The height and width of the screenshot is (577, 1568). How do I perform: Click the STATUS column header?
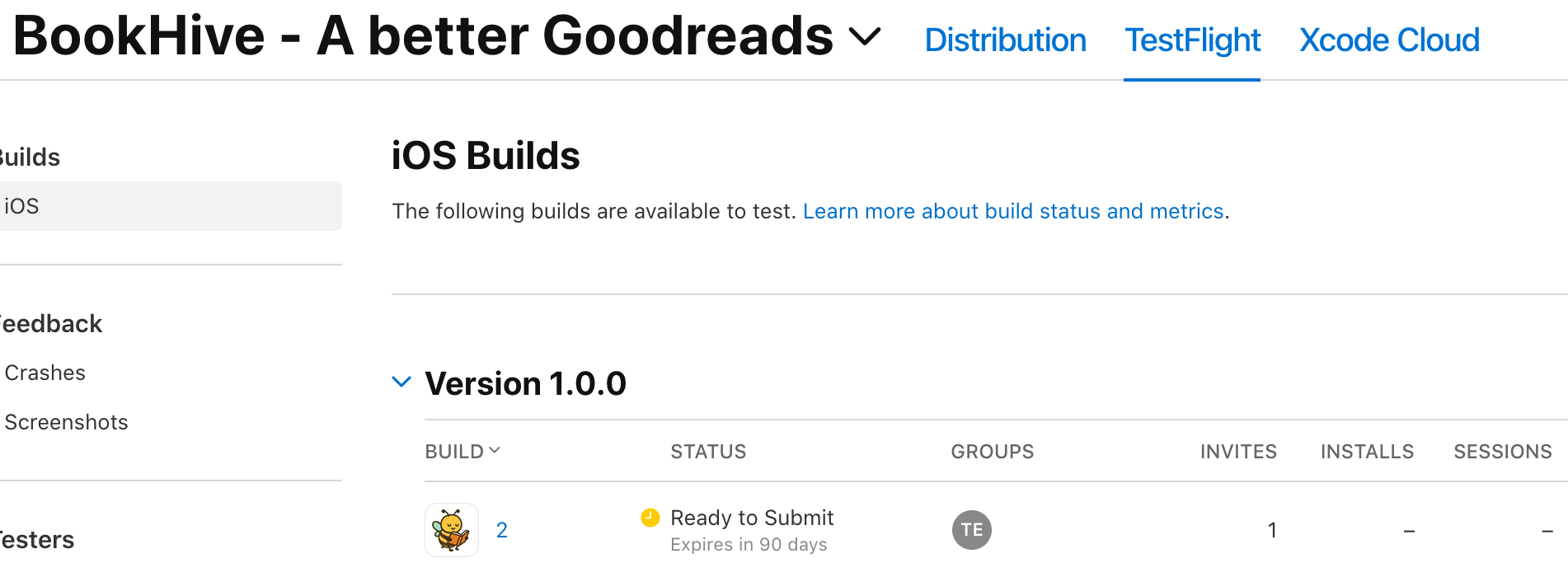(708, 452)
